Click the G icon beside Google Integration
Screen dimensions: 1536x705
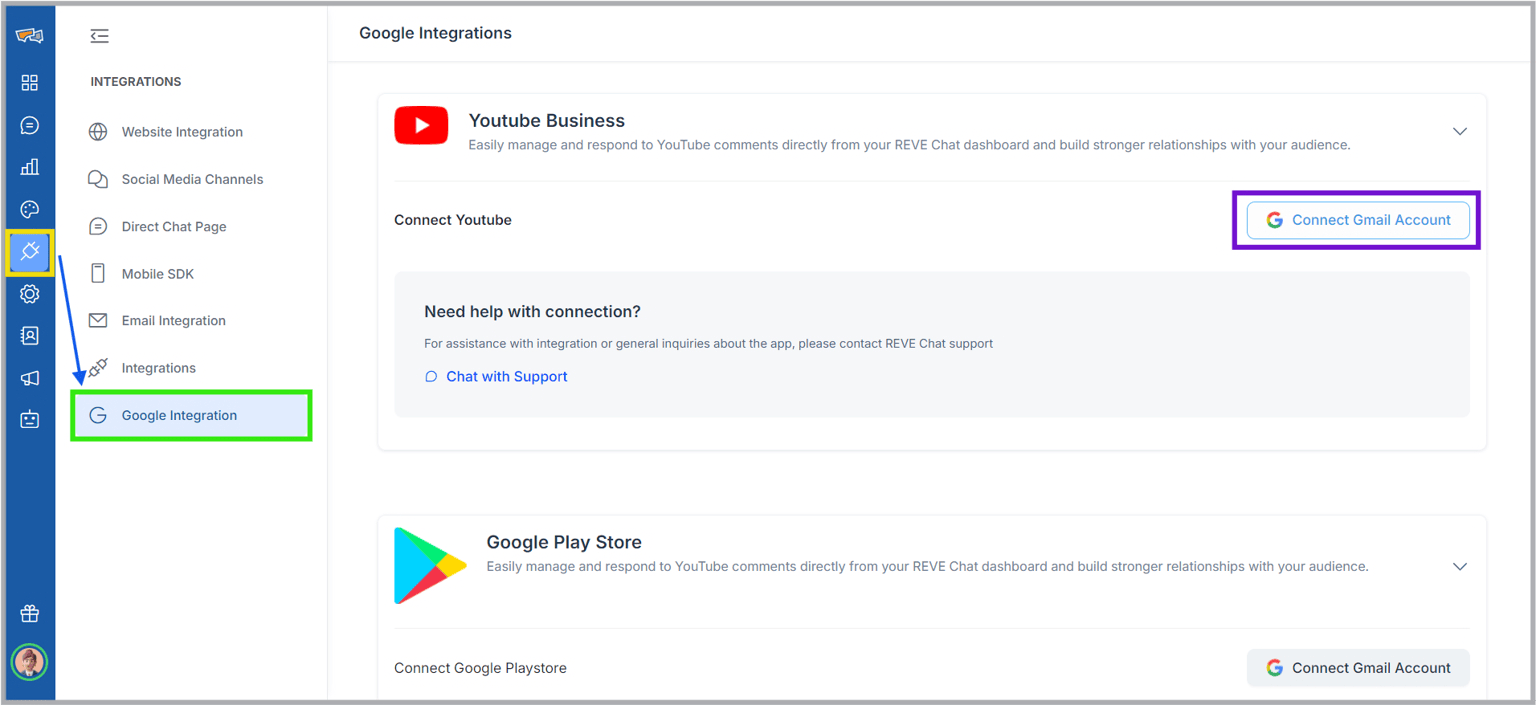[x=98, y=415]
